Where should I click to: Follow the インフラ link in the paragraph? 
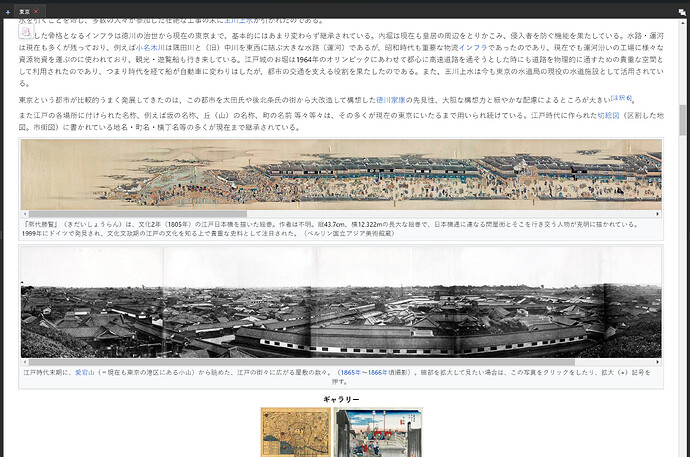473,48
